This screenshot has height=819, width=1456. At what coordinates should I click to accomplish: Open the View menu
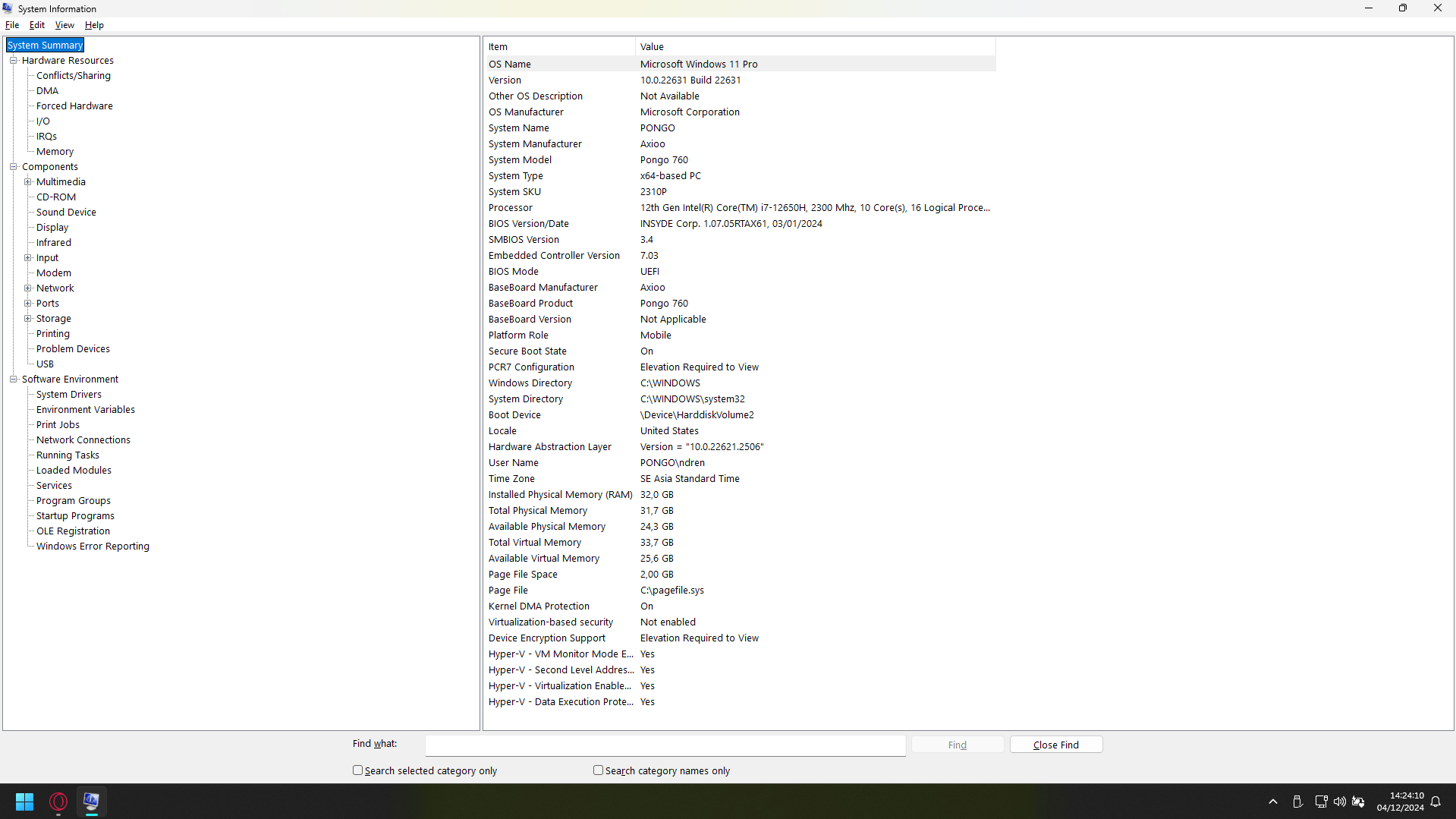64,25
